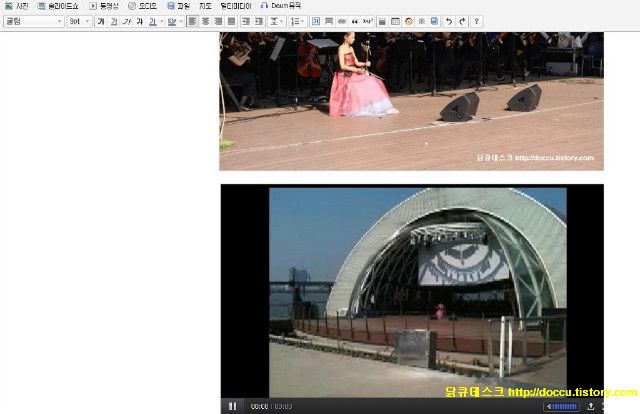
Task: Open editor help question mark
Action: point(476,21)
